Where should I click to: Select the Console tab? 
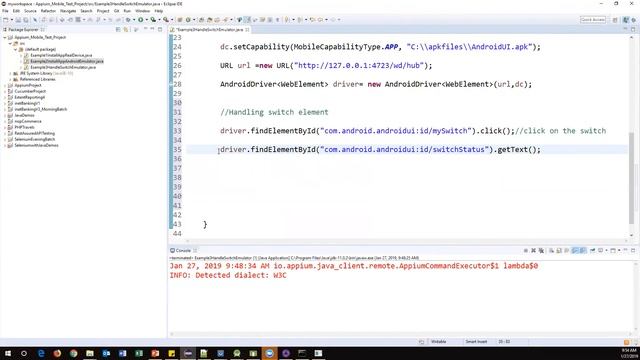(183, 250)
